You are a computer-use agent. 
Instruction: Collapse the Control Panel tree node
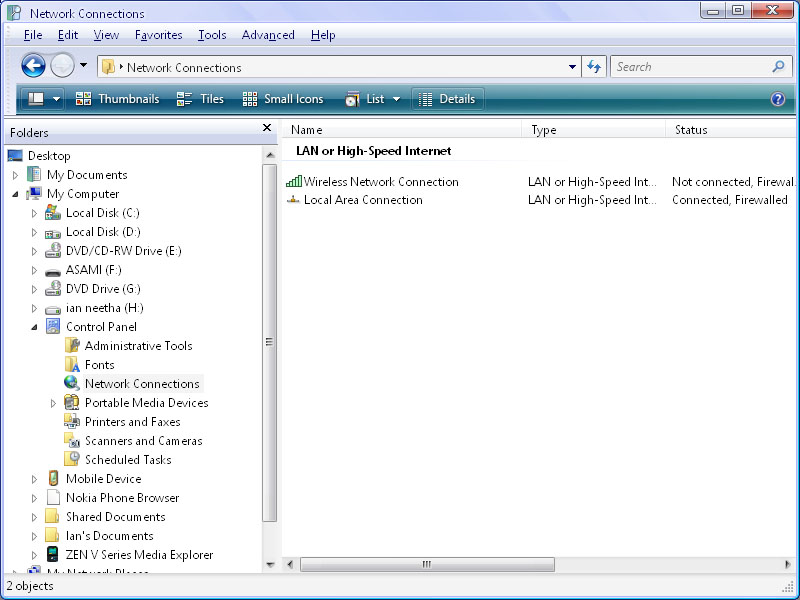tap(34, 327)
